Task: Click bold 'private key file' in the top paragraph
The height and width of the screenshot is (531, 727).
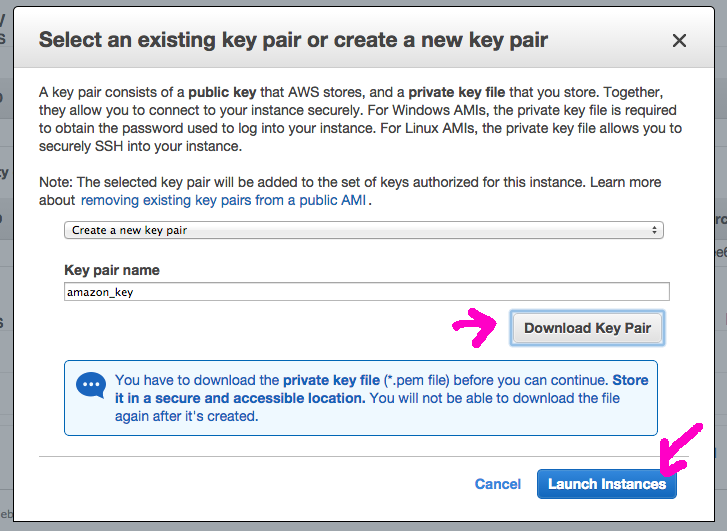Action: coord(456,92)
